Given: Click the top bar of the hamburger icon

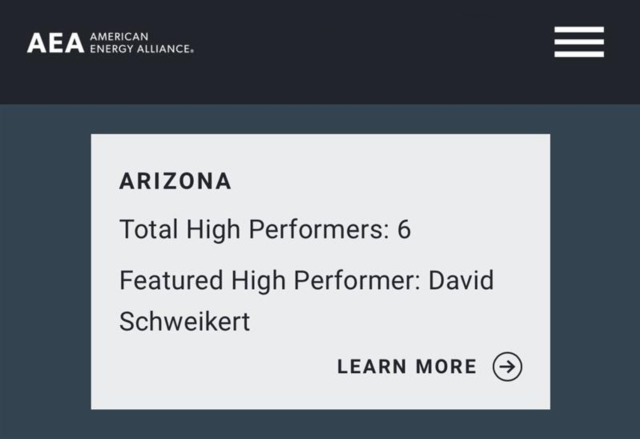Looking at the screenshot, I should coord(579,30).
